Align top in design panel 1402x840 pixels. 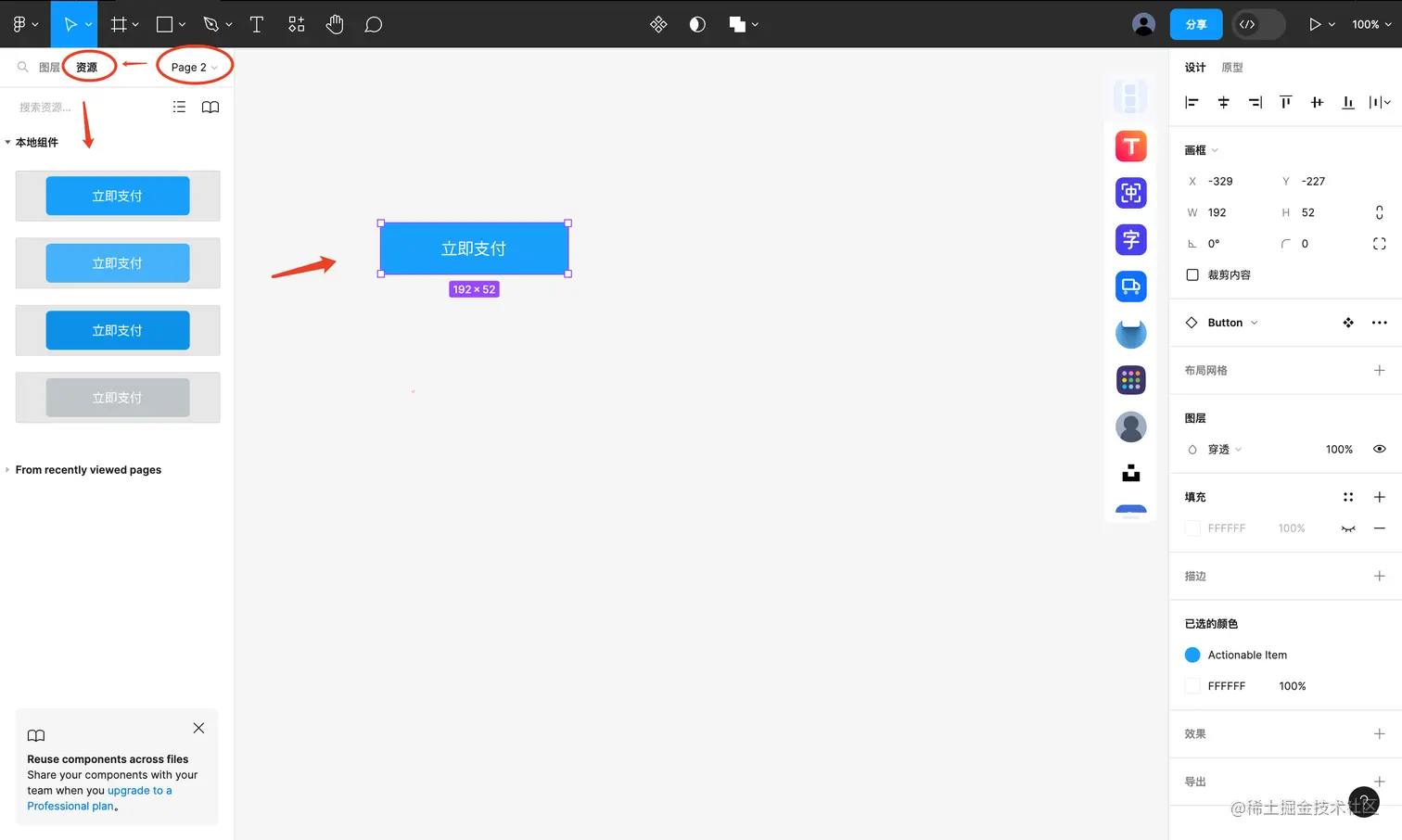coord(1285,102)
